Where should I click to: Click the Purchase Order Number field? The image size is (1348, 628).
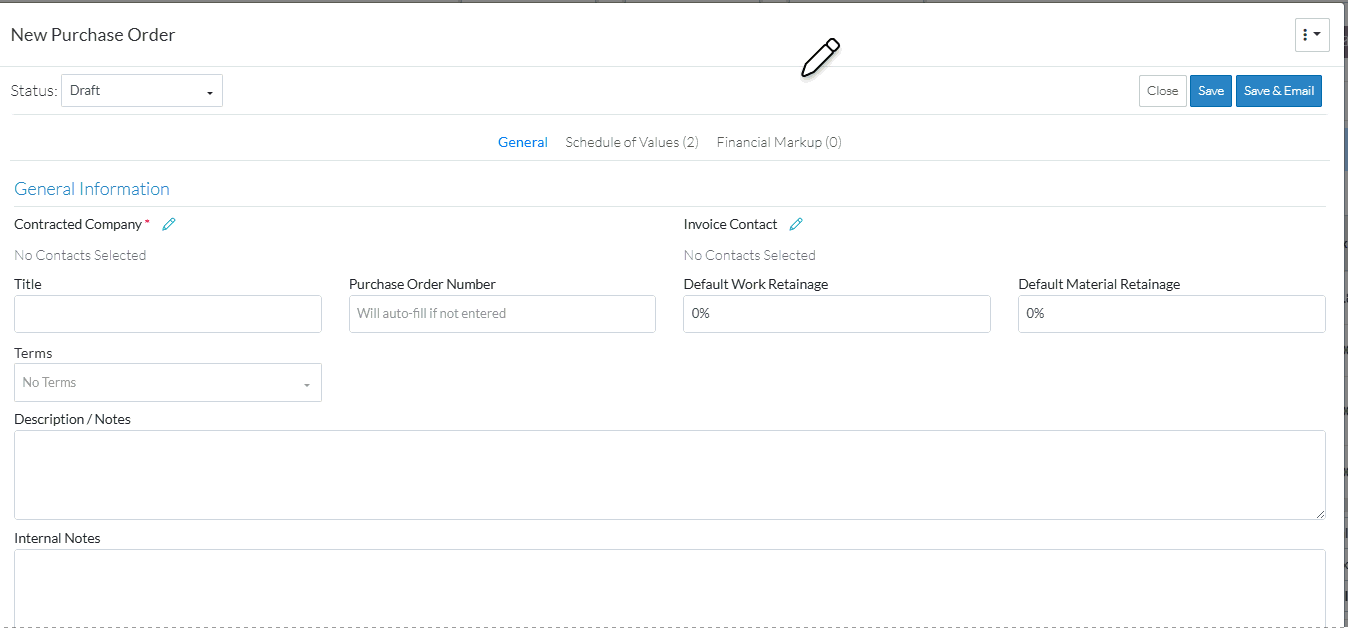click(502, 313)
